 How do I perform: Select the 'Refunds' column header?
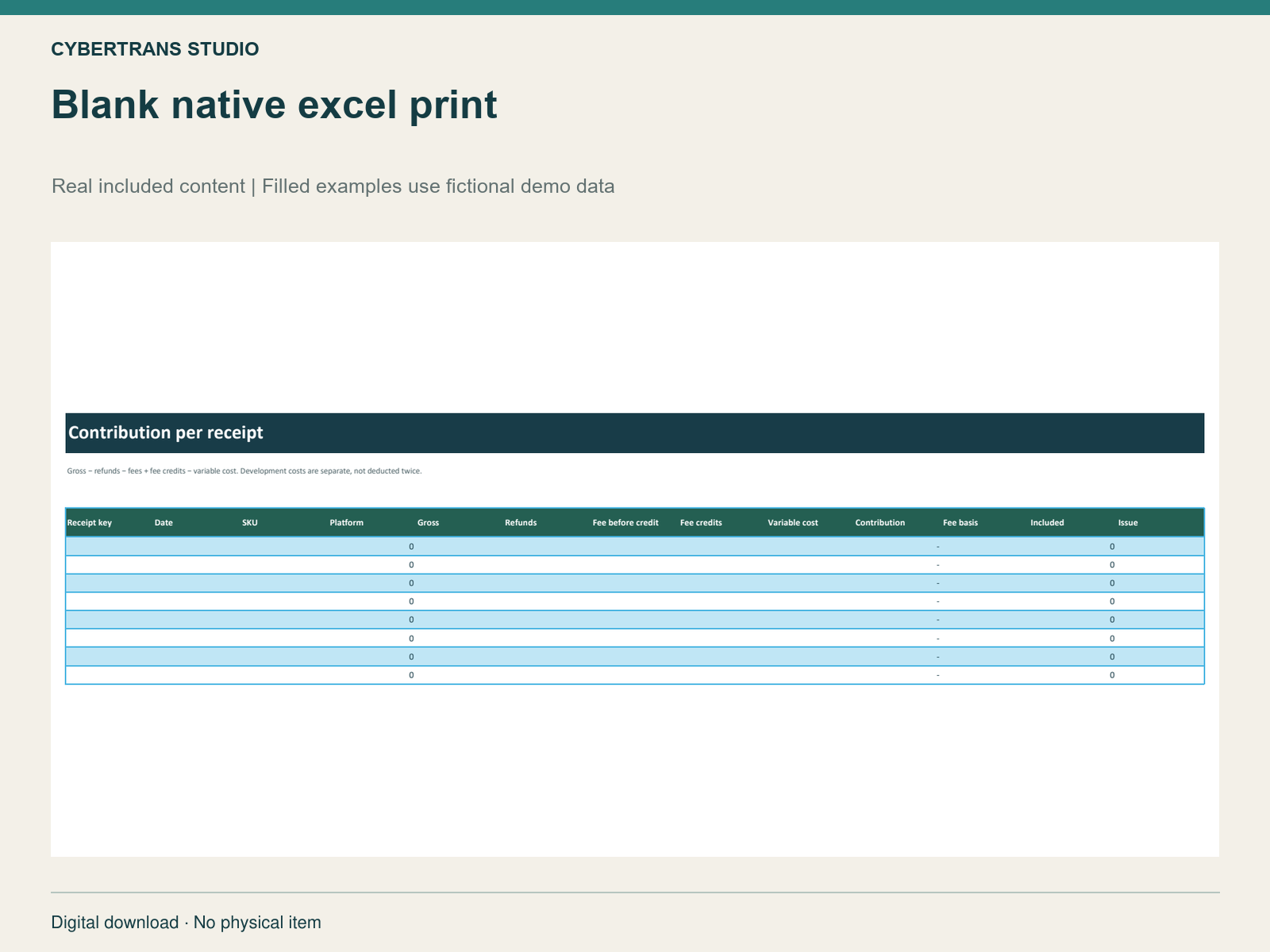pos(521,523)
